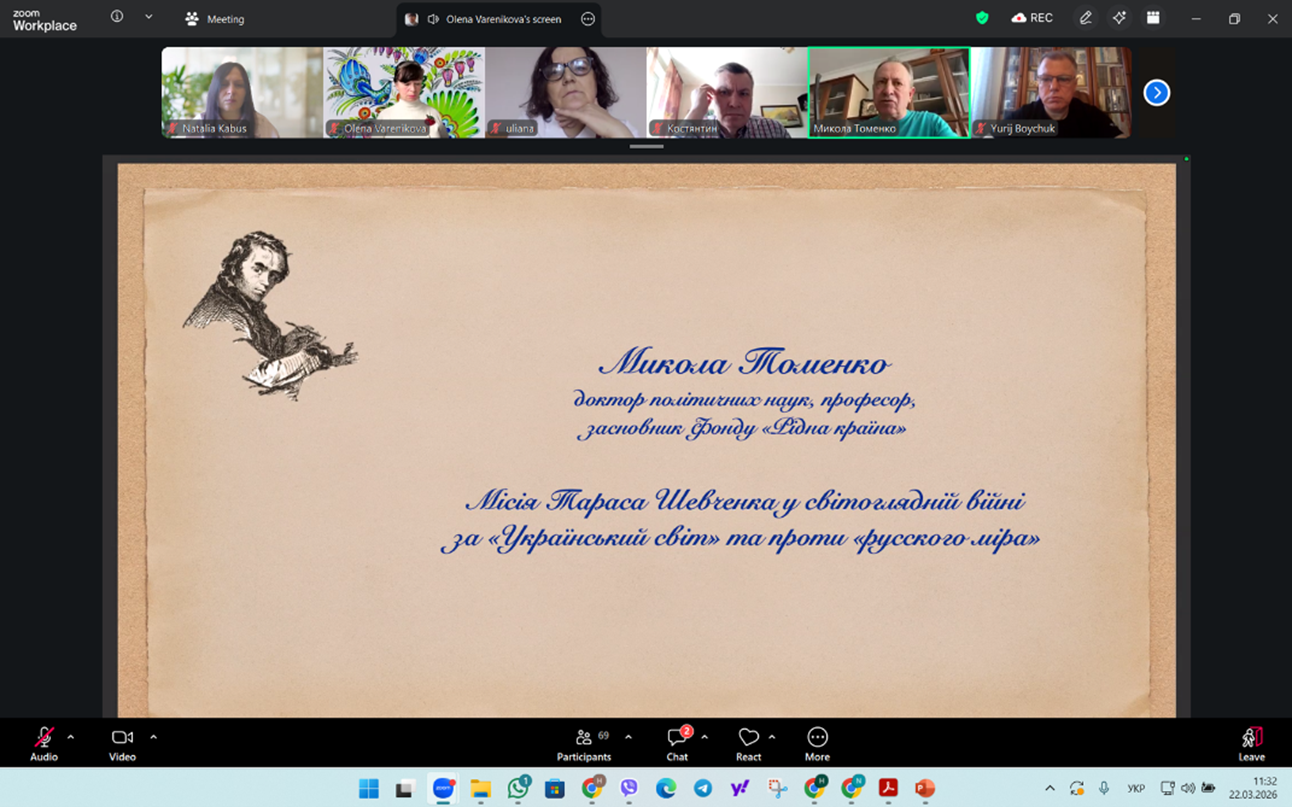Open the annotate pencil tool
Viewport: 1292px width, 807px height.
1085,18
